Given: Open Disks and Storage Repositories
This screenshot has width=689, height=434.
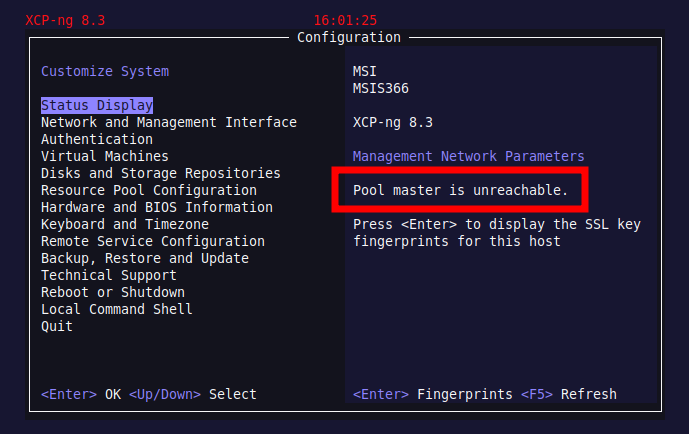Looking at the screenshot, I should point(161,173).
